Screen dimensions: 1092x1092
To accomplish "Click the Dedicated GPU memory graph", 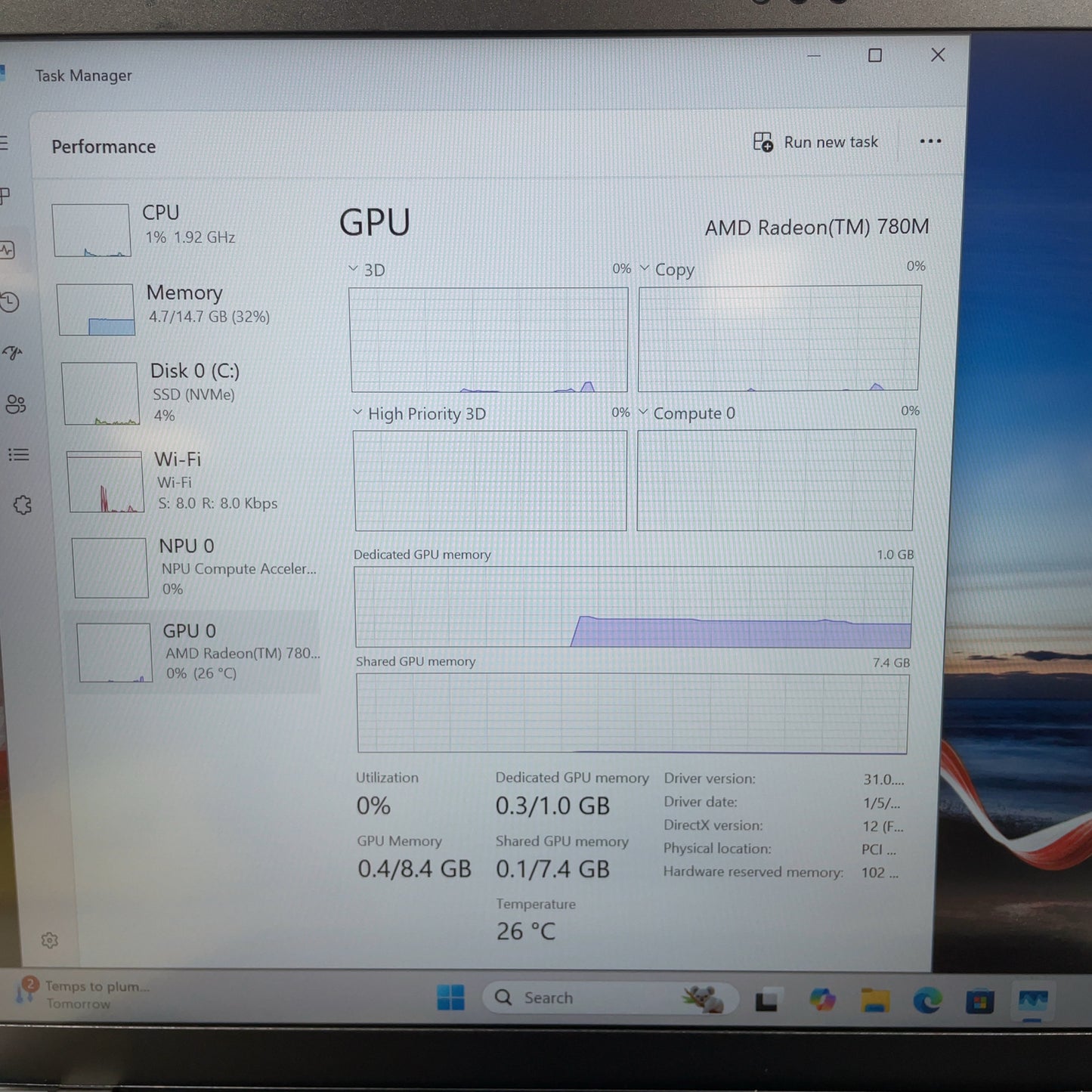I will click(633, 607).
